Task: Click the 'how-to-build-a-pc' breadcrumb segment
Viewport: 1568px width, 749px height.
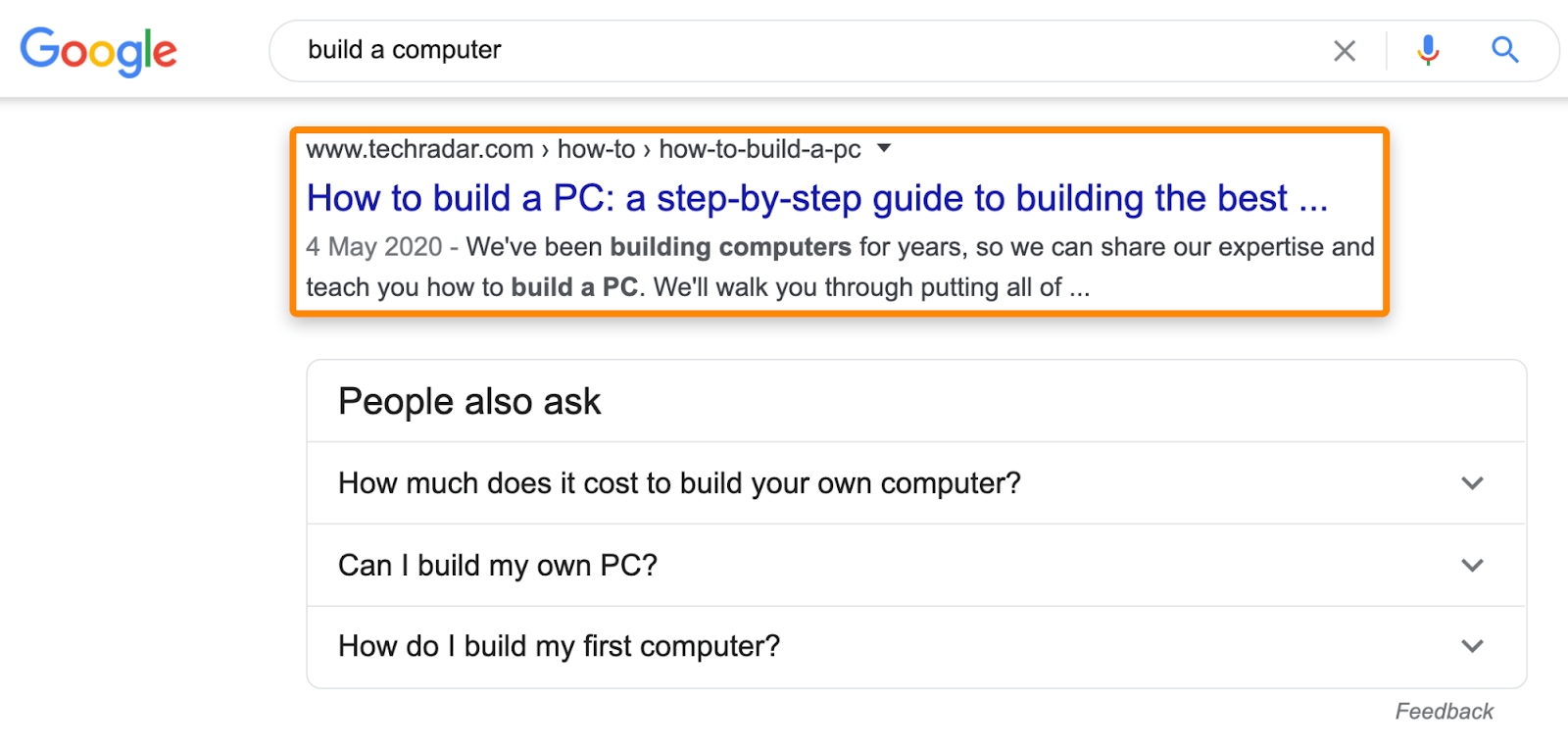Action: click(x=759, y=149)
